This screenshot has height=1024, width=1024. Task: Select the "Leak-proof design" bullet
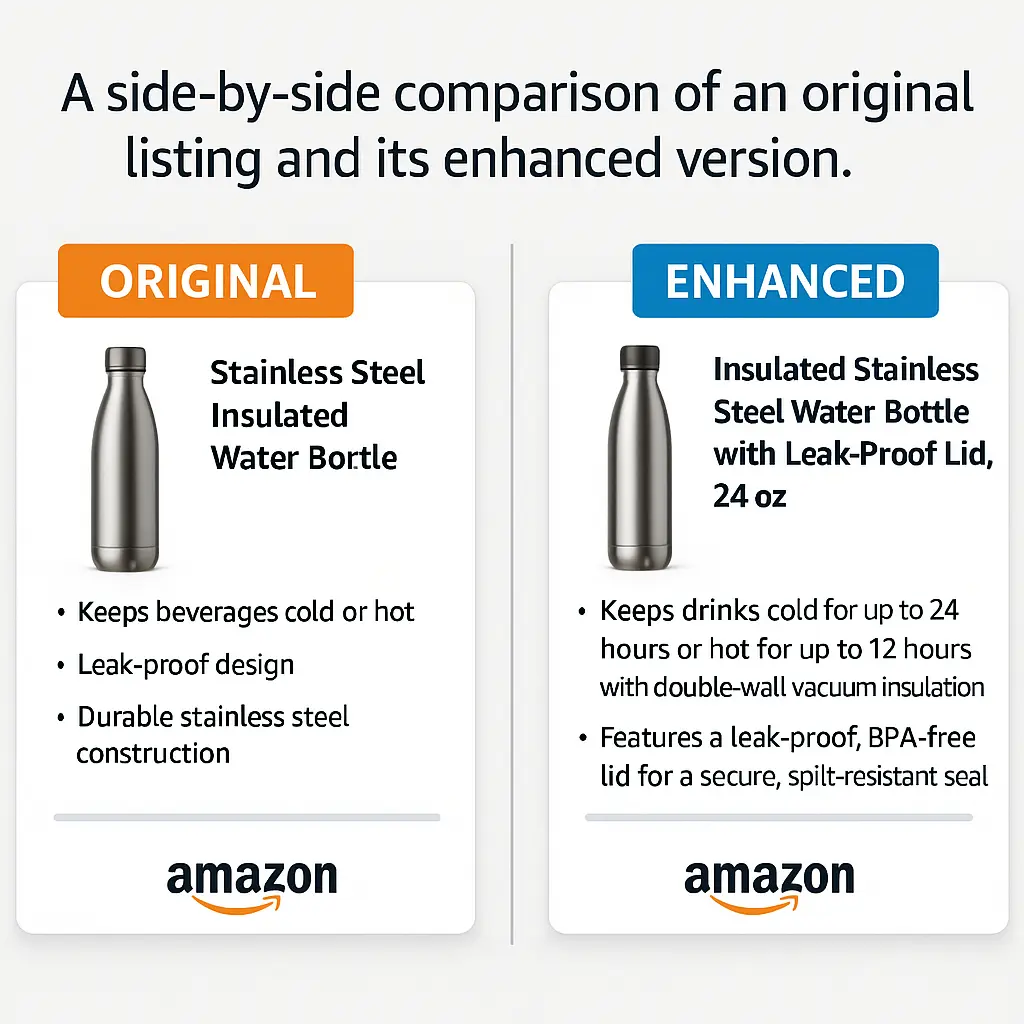point(186,664)
